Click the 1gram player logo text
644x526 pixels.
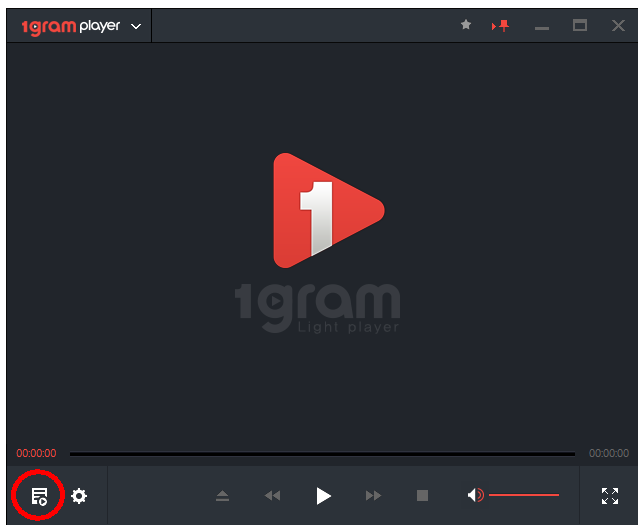coord(71,27)
